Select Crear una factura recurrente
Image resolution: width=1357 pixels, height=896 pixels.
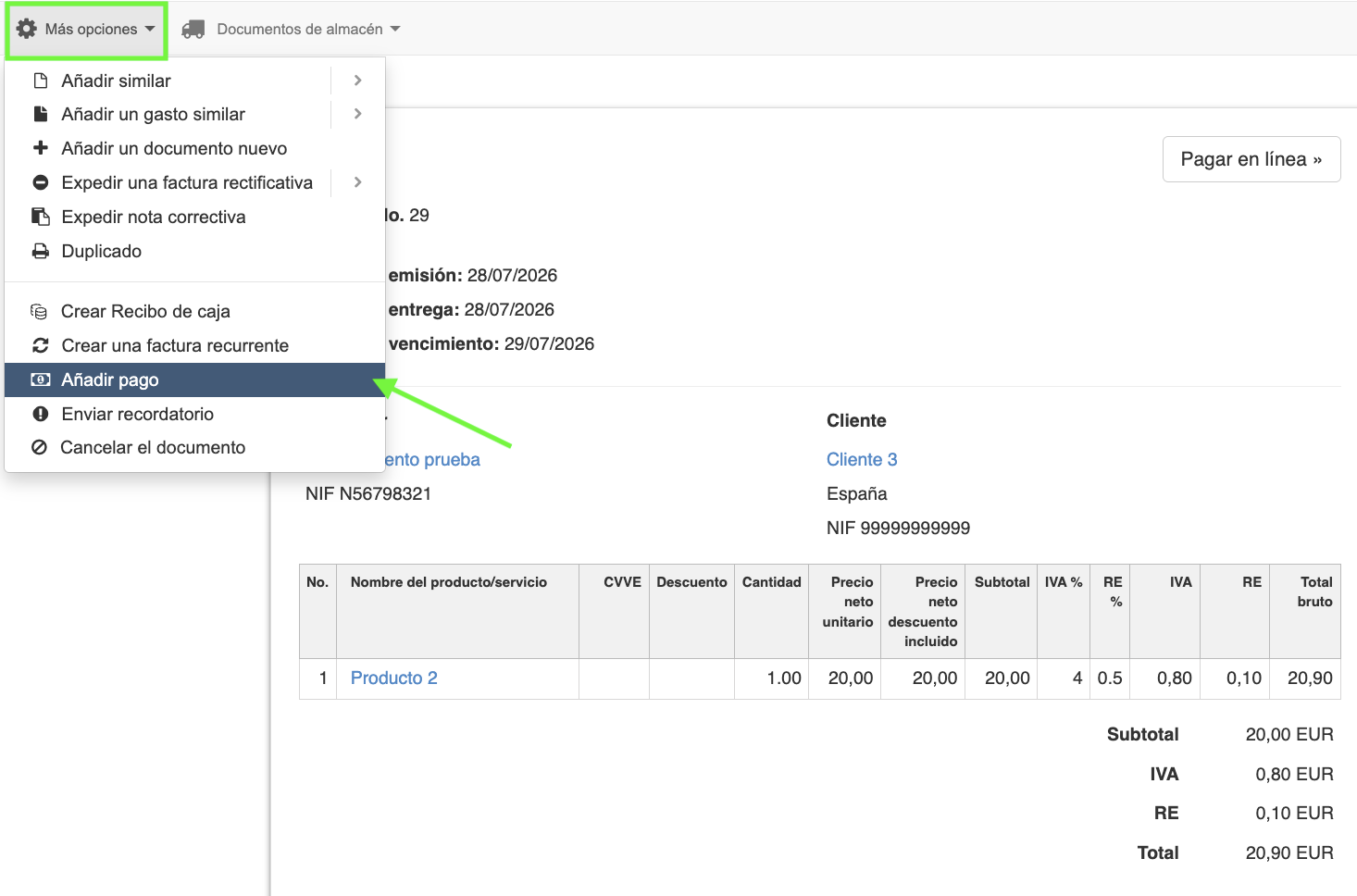point(194,345)
